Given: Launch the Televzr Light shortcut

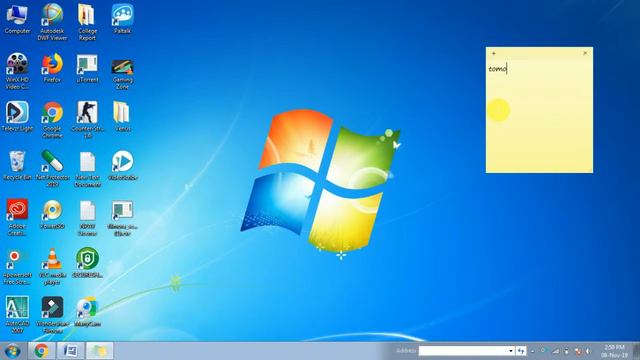Looking at the screenshot, I should tap(17, 117).
